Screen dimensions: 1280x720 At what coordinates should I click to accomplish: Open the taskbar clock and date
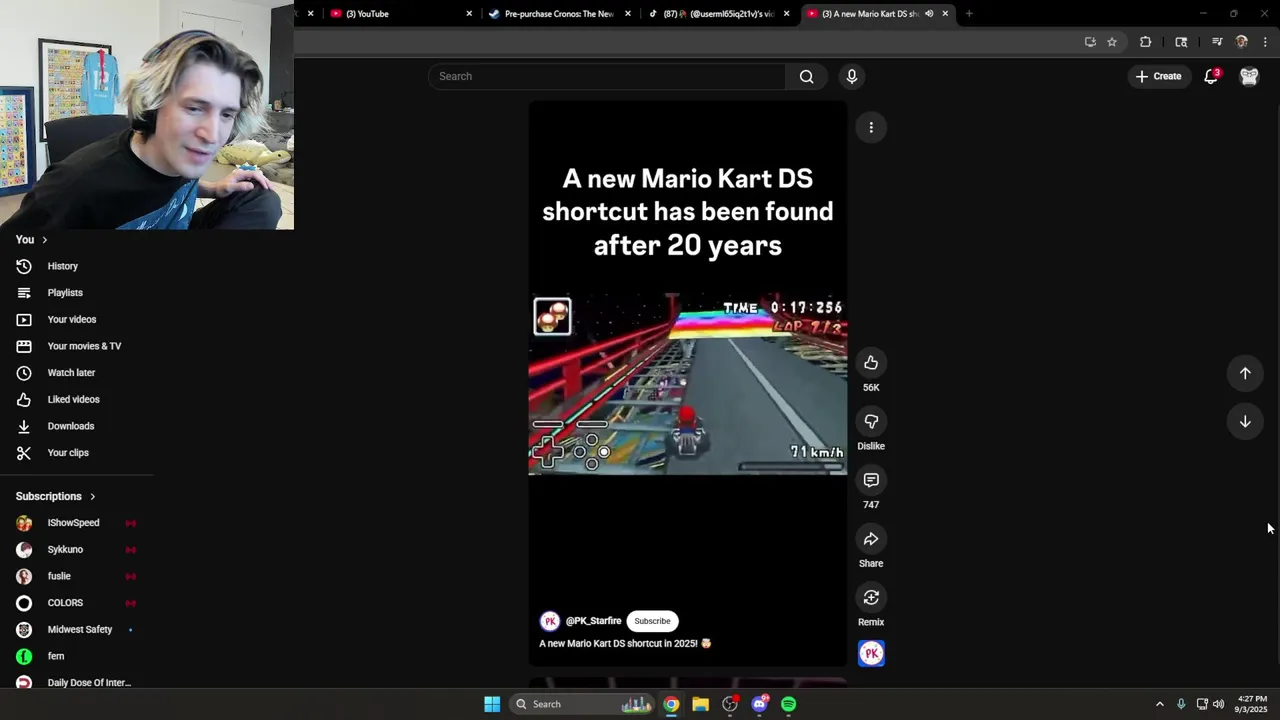[x=1252, y=704]
